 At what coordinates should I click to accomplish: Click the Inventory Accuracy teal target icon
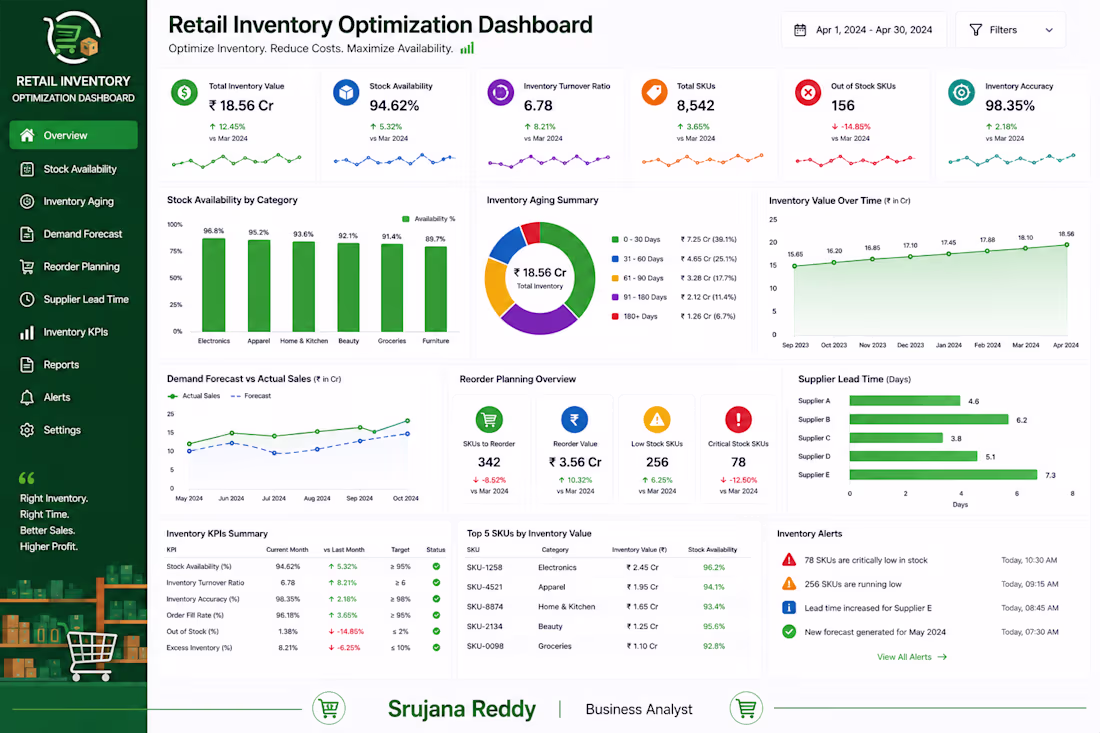point(961,93)
